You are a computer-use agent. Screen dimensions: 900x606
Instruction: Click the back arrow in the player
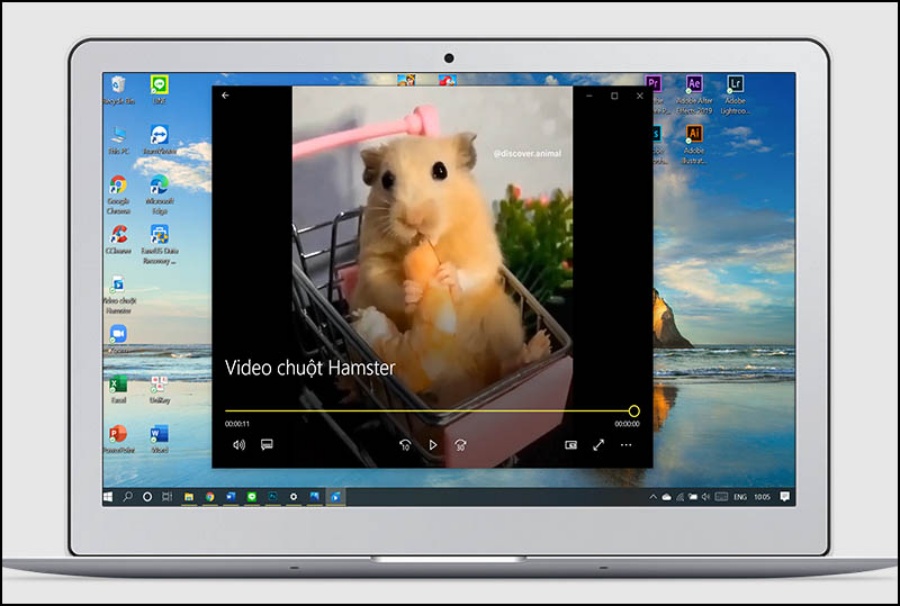pyautogui.click(x=225, y=96)
